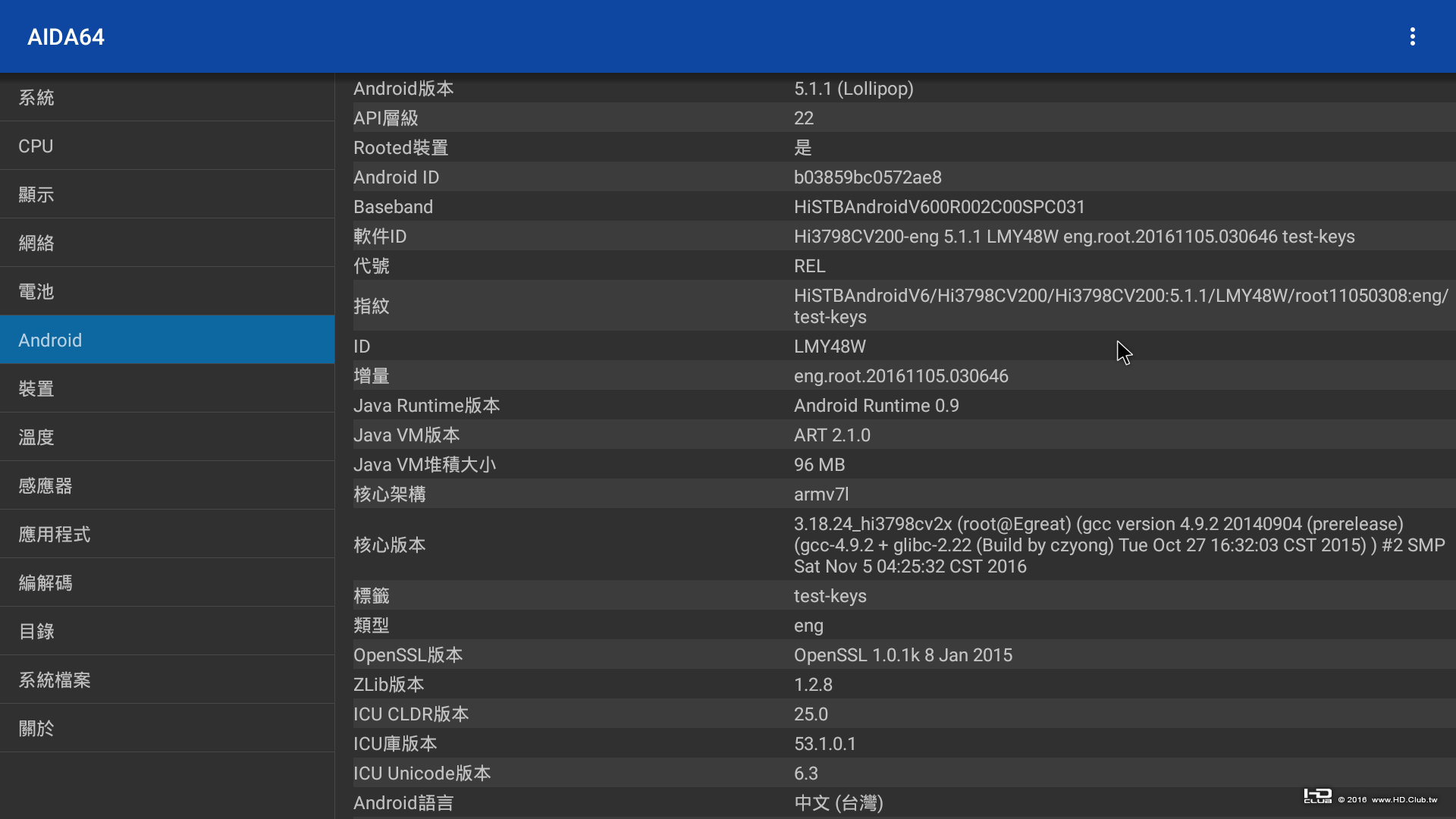The width and height of the screenshot is (1456, 819).
Task: Switch to the 顯示 category
Action: [167, 194]
